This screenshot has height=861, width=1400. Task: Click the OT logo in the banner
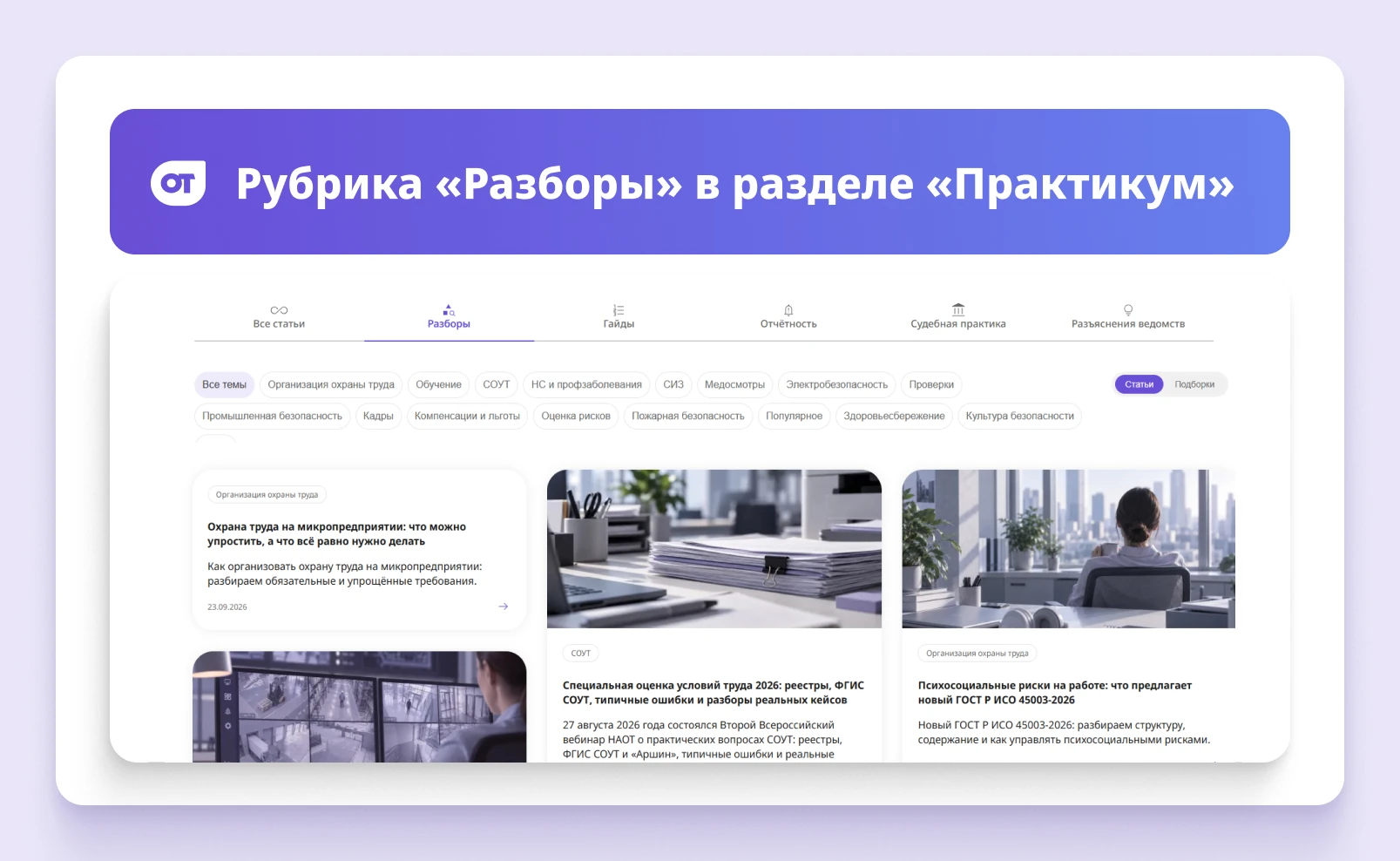[179, 183]
